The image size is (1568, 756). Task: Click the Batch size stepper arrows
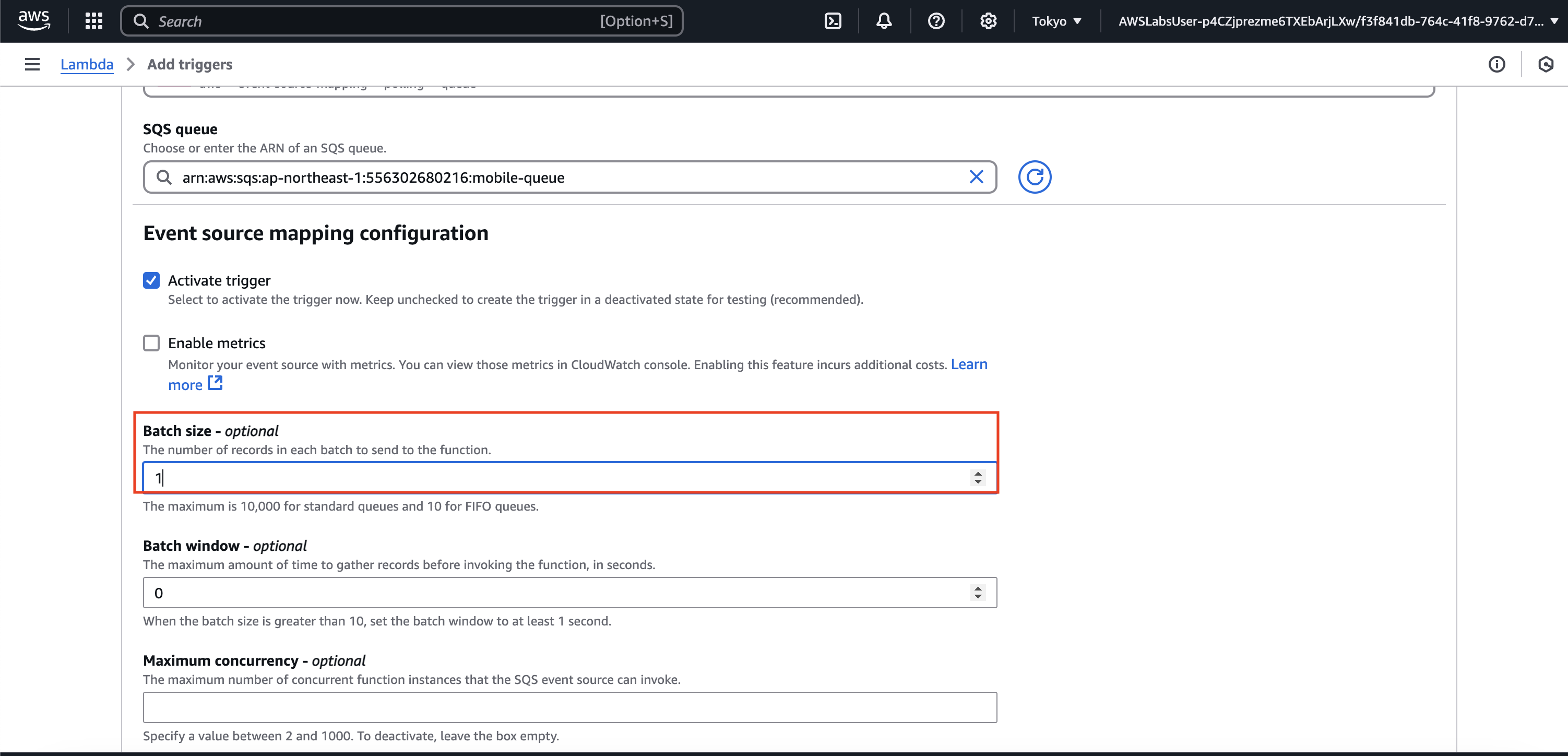[x=978, y=478]
